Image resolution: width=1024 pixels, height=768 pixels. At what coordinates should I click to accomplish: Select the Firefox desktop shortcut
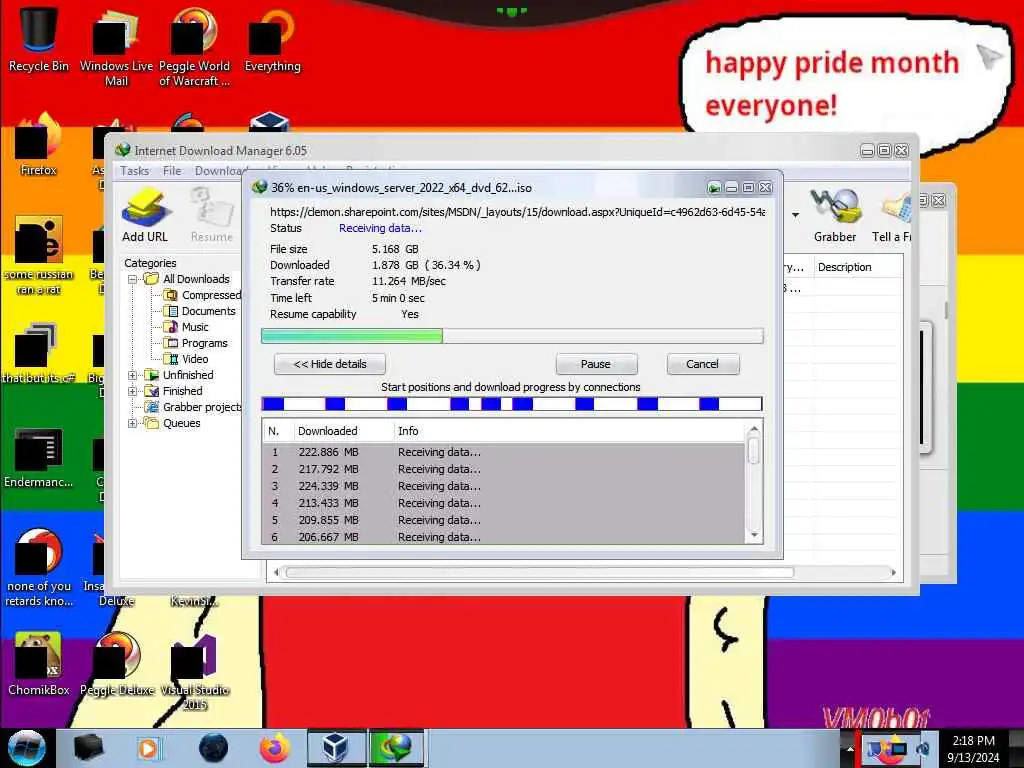tap(39, 145)
